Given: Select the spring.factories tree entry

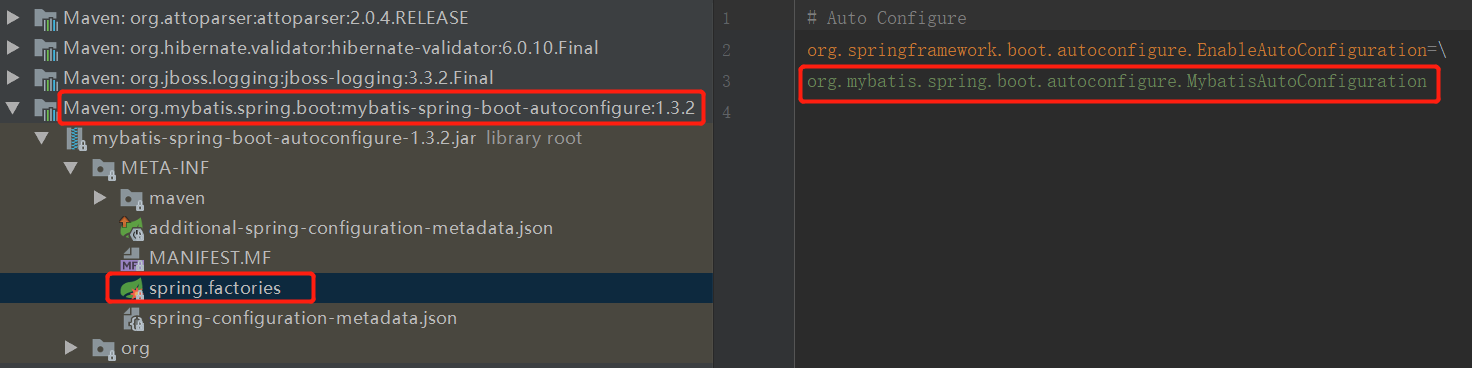Looking at the screenshot, I should tap(215, 288).
